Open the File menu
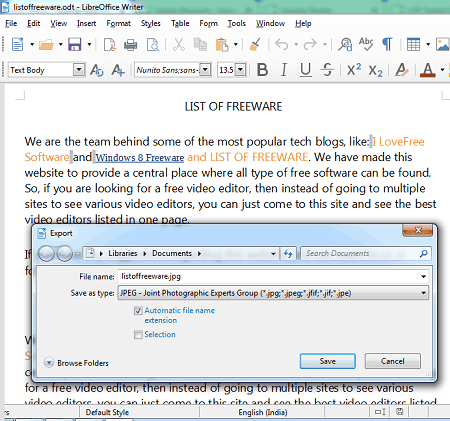Screen dimensions: 450x421 point(11,24)
